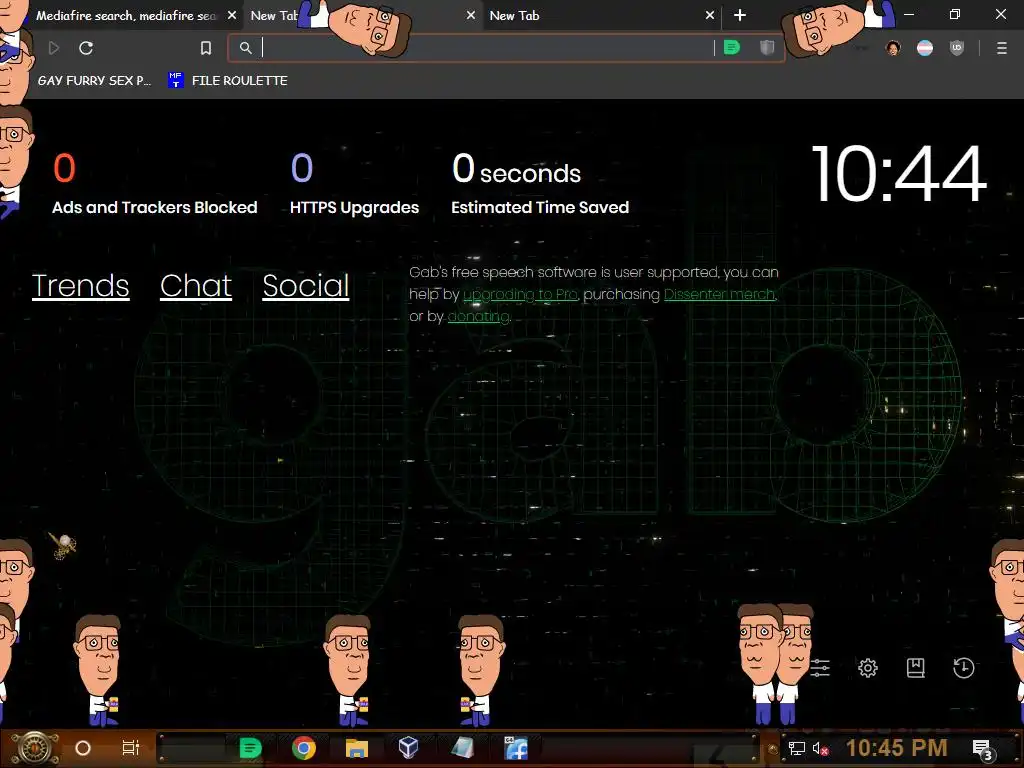Open the Chat link
Image resolution: width=1024 pixels, height=768 pixels.
click(x=196, y=286)
